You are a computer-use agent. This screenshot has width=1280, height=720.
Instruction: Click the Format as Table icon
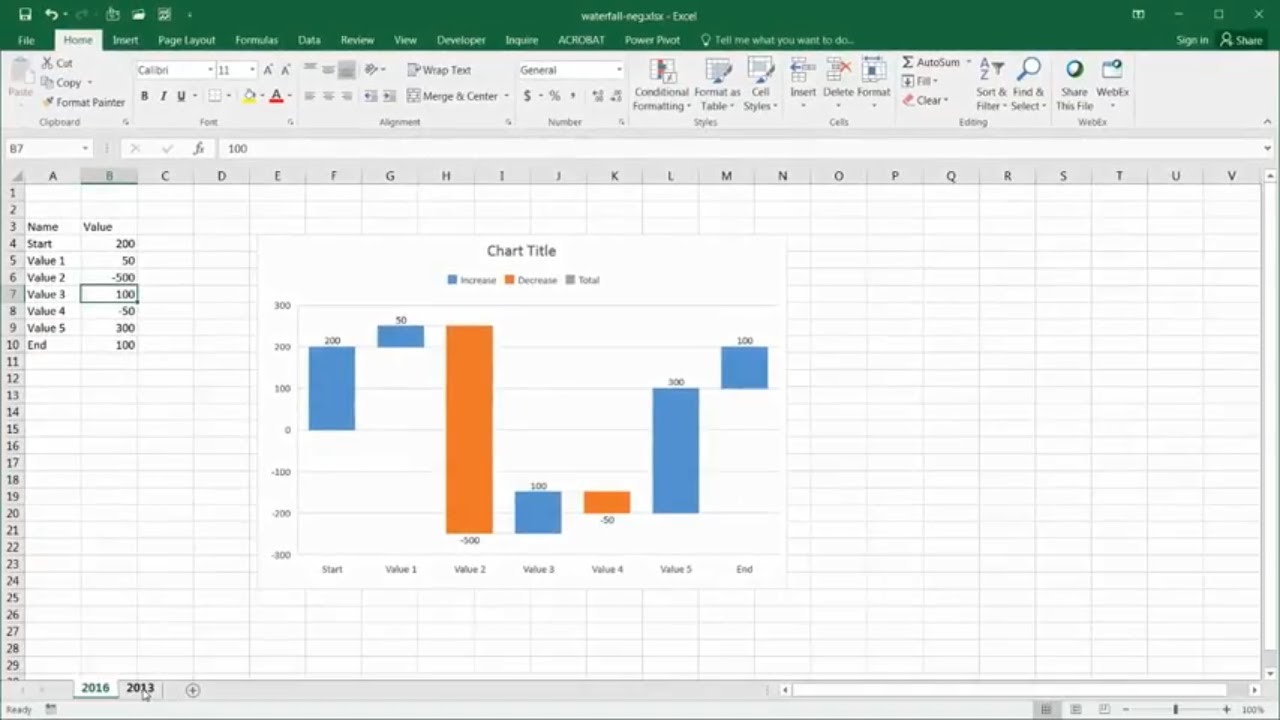[718, 70]
